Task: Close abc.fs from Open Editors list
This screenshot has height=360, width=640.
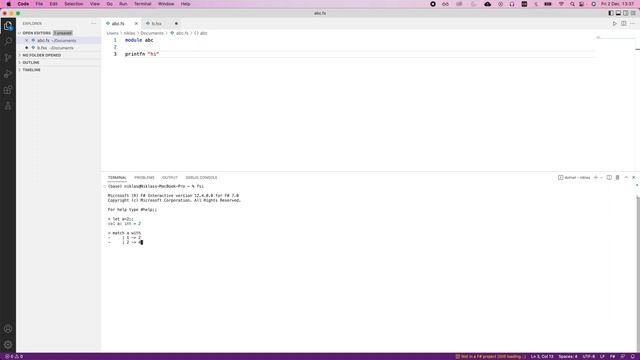Action: pyautogui.click(x=27, y=40)
